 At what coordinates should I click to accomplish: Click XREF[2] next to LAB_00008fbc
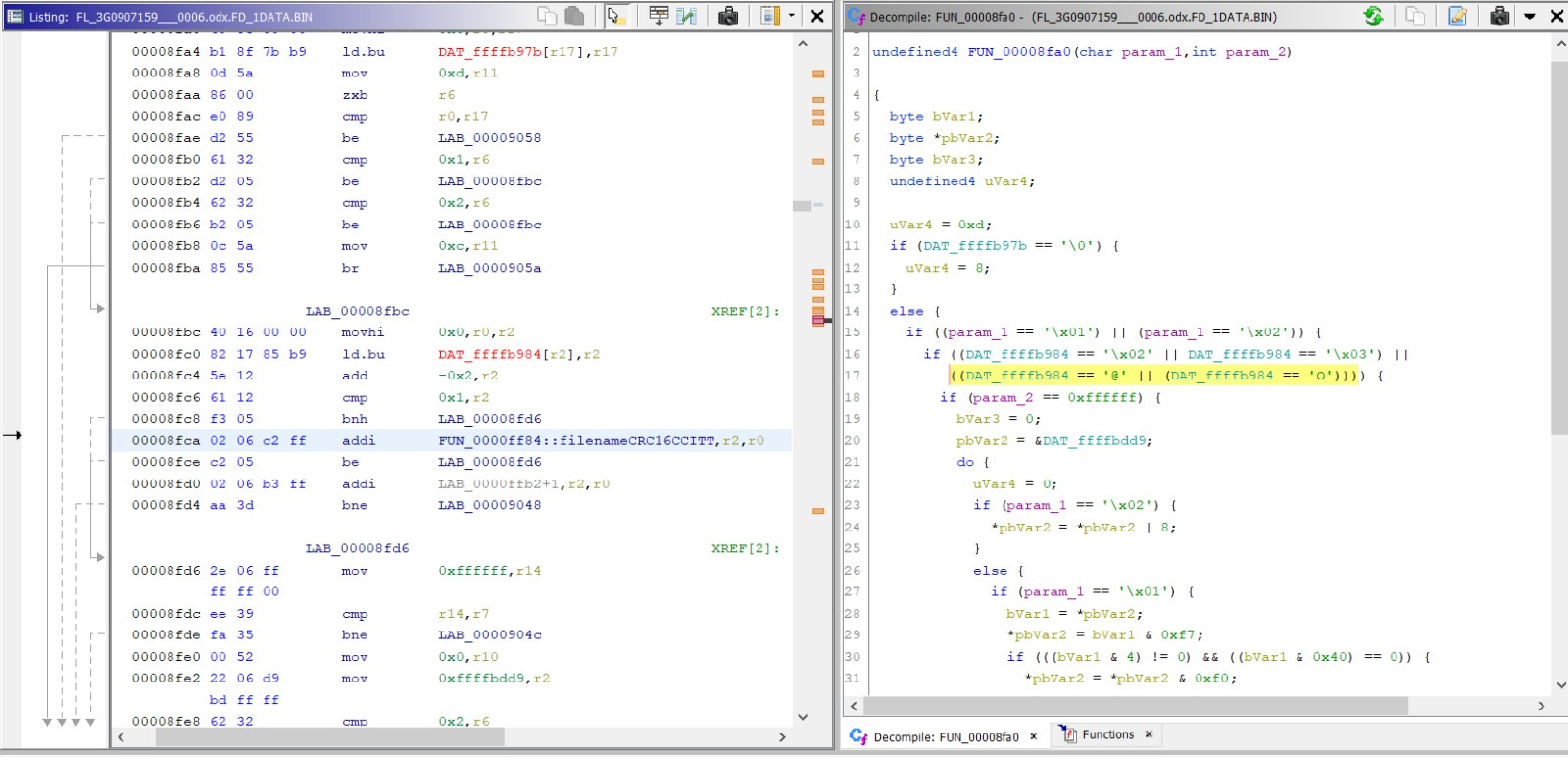coord(745,311)
